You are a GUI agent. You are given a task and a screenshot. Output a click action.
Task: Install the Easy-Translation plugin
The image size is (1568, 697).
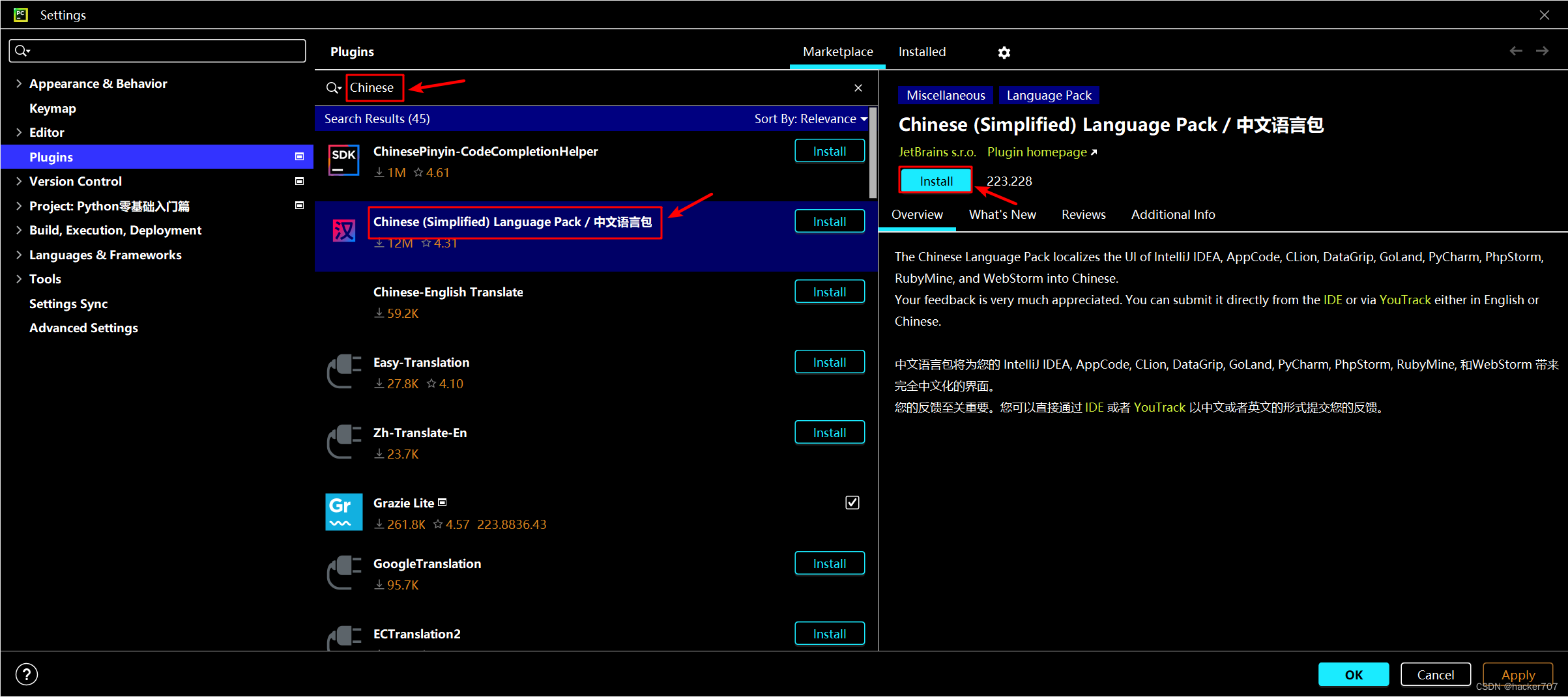click(830, 362)
